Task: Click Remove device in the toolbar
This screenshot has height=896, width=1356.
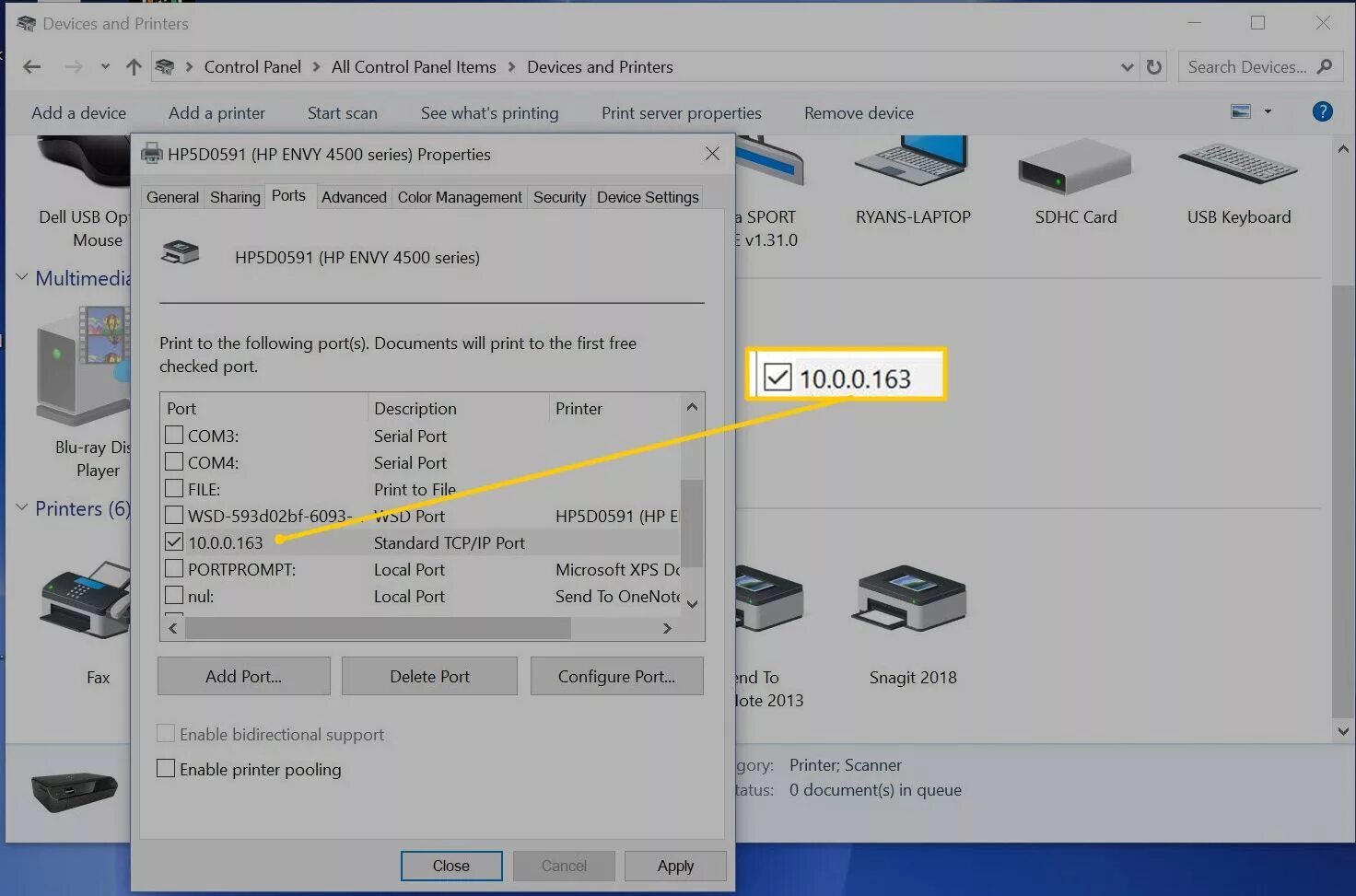Action: [x=859, y=112]
